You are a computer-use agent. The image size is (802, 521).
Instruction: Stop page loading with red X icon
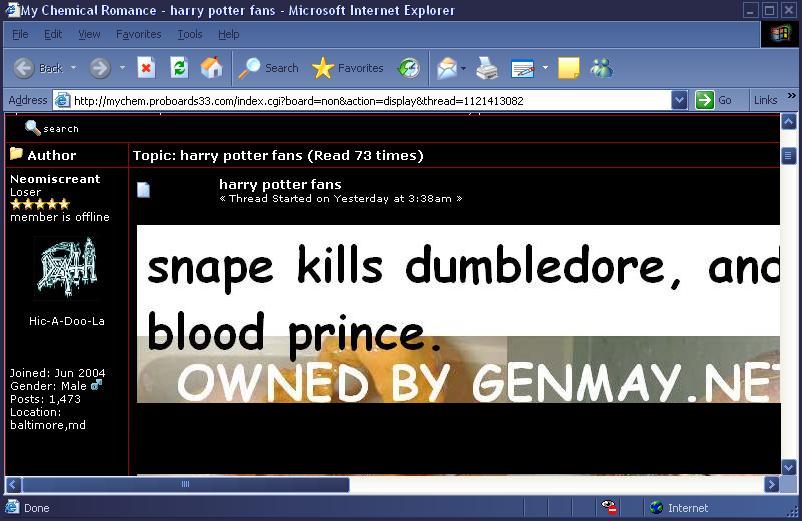146,68
